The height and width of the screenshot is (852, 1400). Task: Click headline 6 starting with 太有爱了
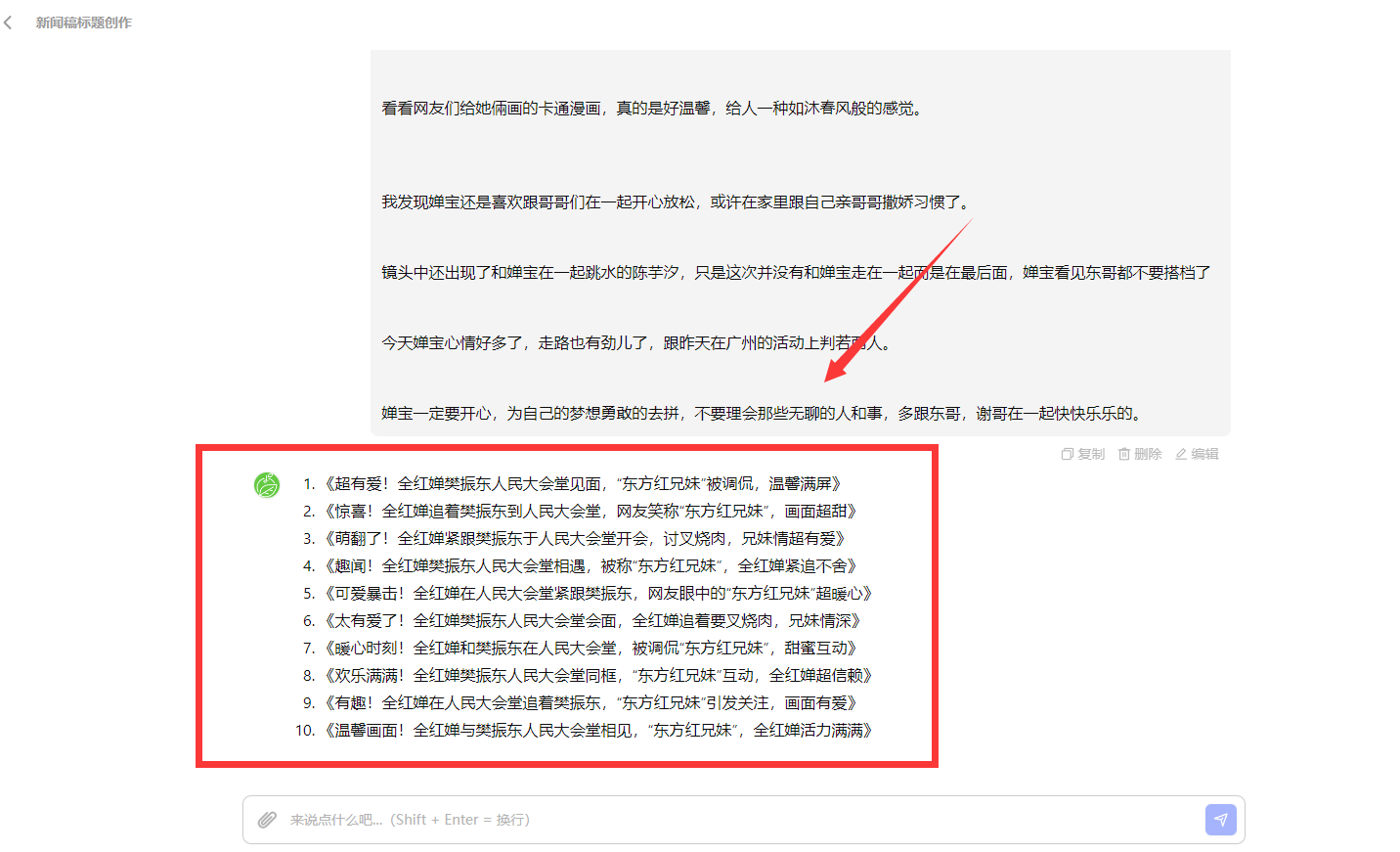[592, 620]
